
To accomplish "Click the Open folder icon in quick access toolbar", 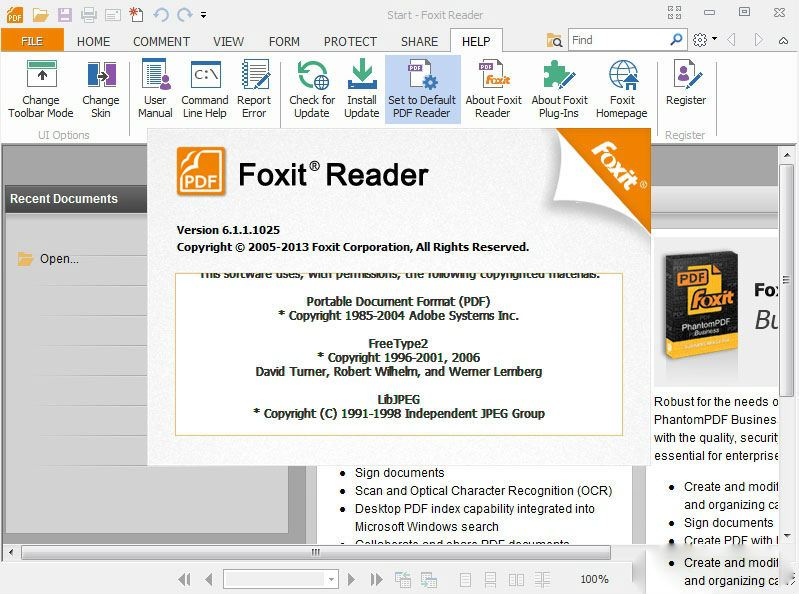I will (x=40, y=14).
